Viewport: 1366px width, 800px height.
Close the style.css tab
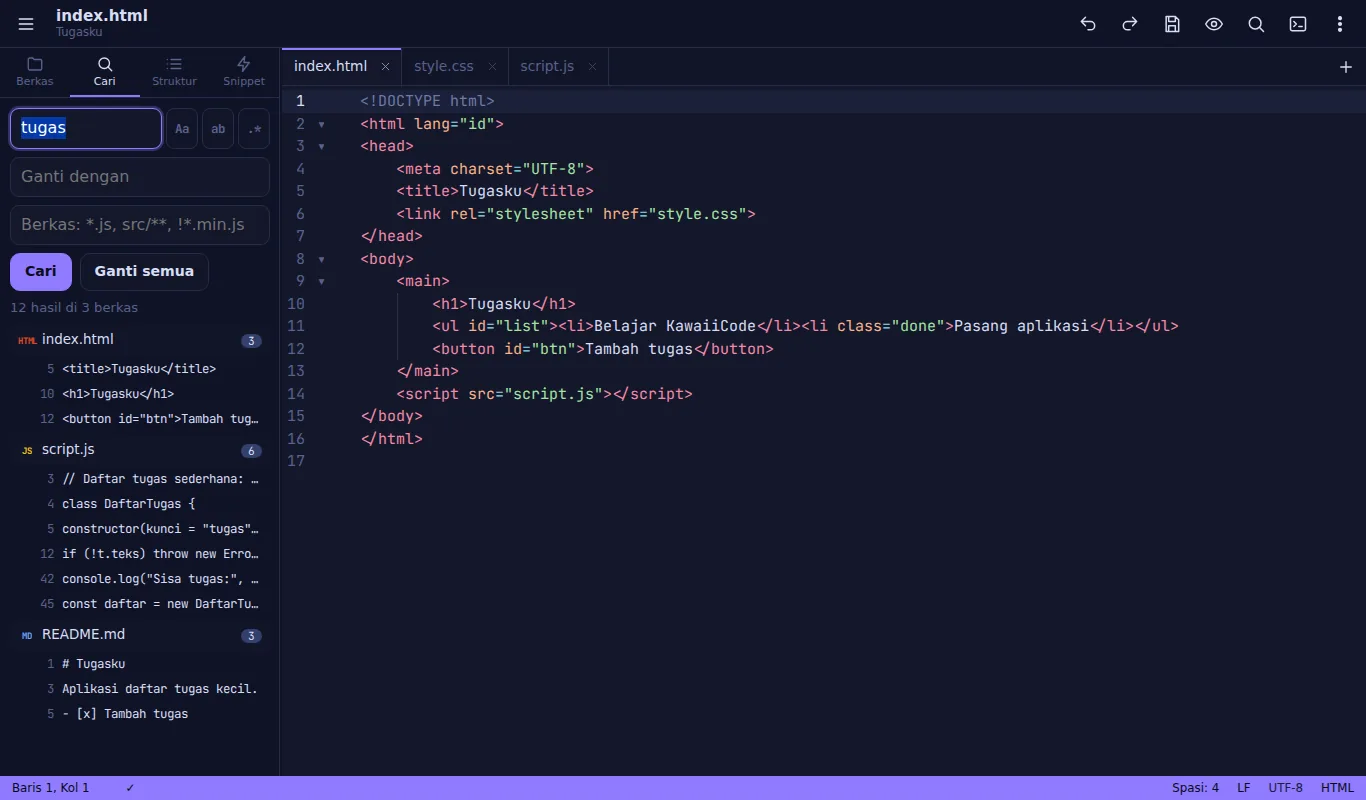(492, 67)
